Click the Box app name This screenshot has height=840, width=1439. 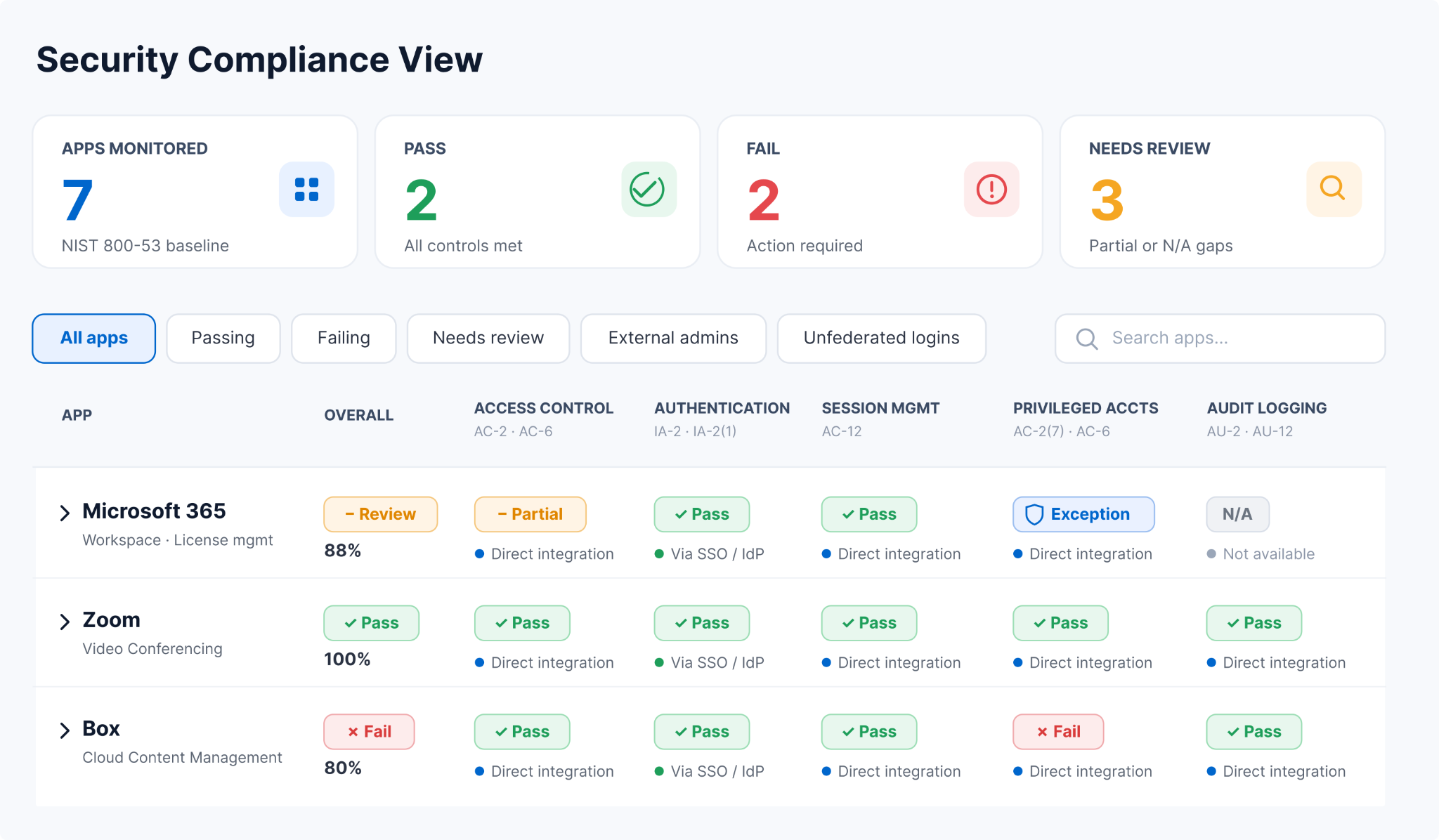click(101, 728)
